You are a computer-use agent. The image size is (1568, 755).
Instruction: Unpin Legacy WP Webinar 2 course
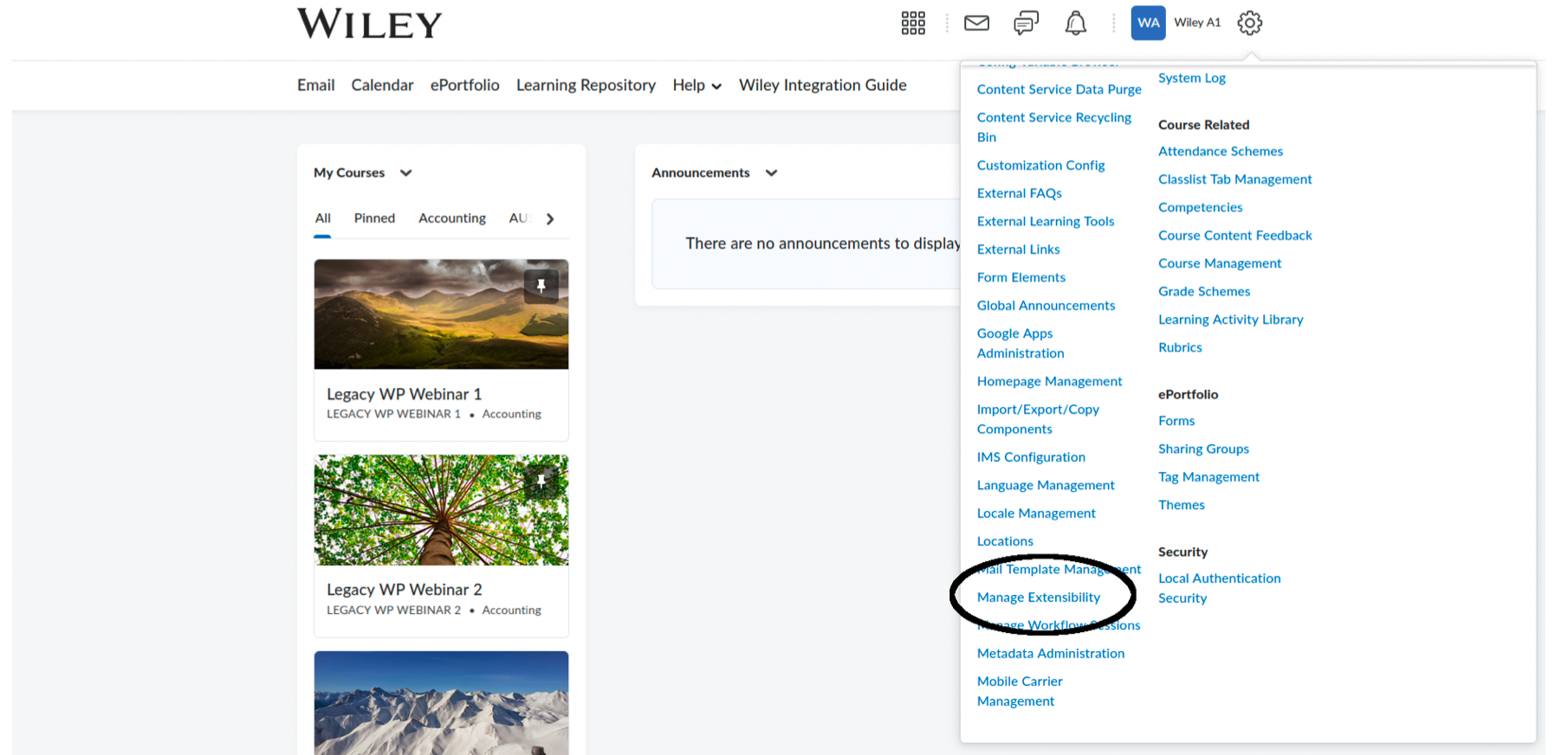(541, 481)
